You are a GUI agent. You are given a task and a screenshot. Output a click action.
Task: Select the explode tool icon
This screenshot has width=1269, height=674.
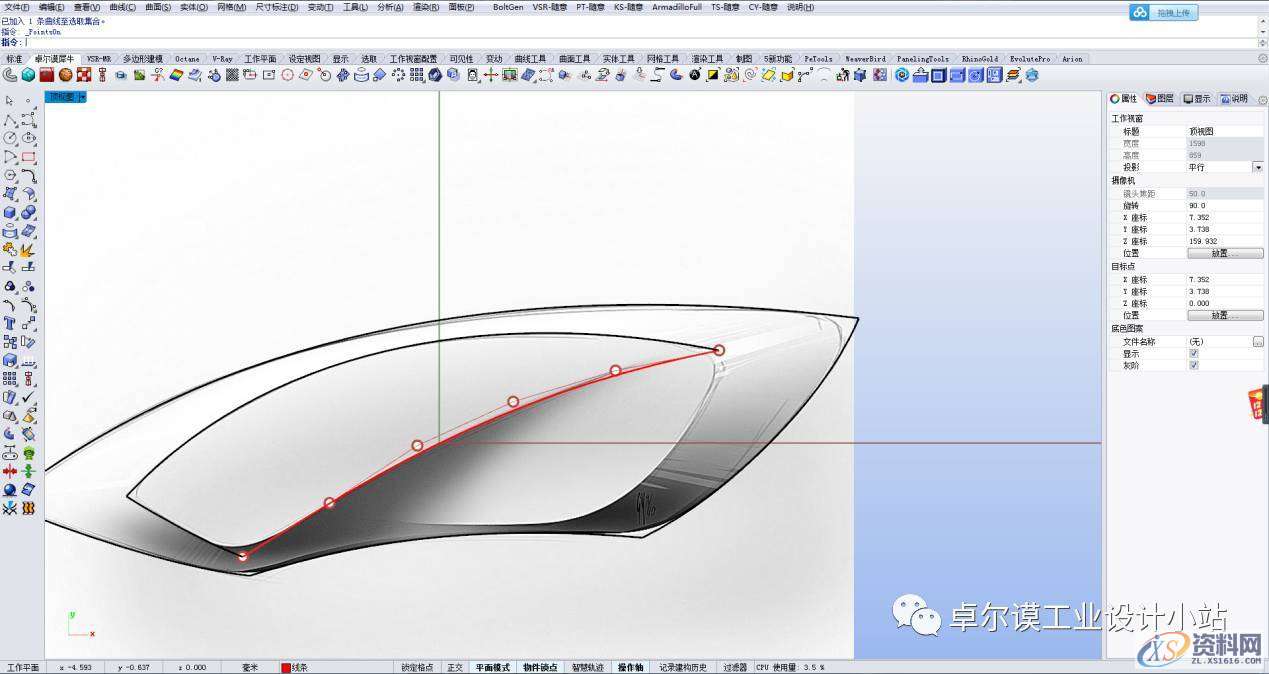click(x=29, y=250)
